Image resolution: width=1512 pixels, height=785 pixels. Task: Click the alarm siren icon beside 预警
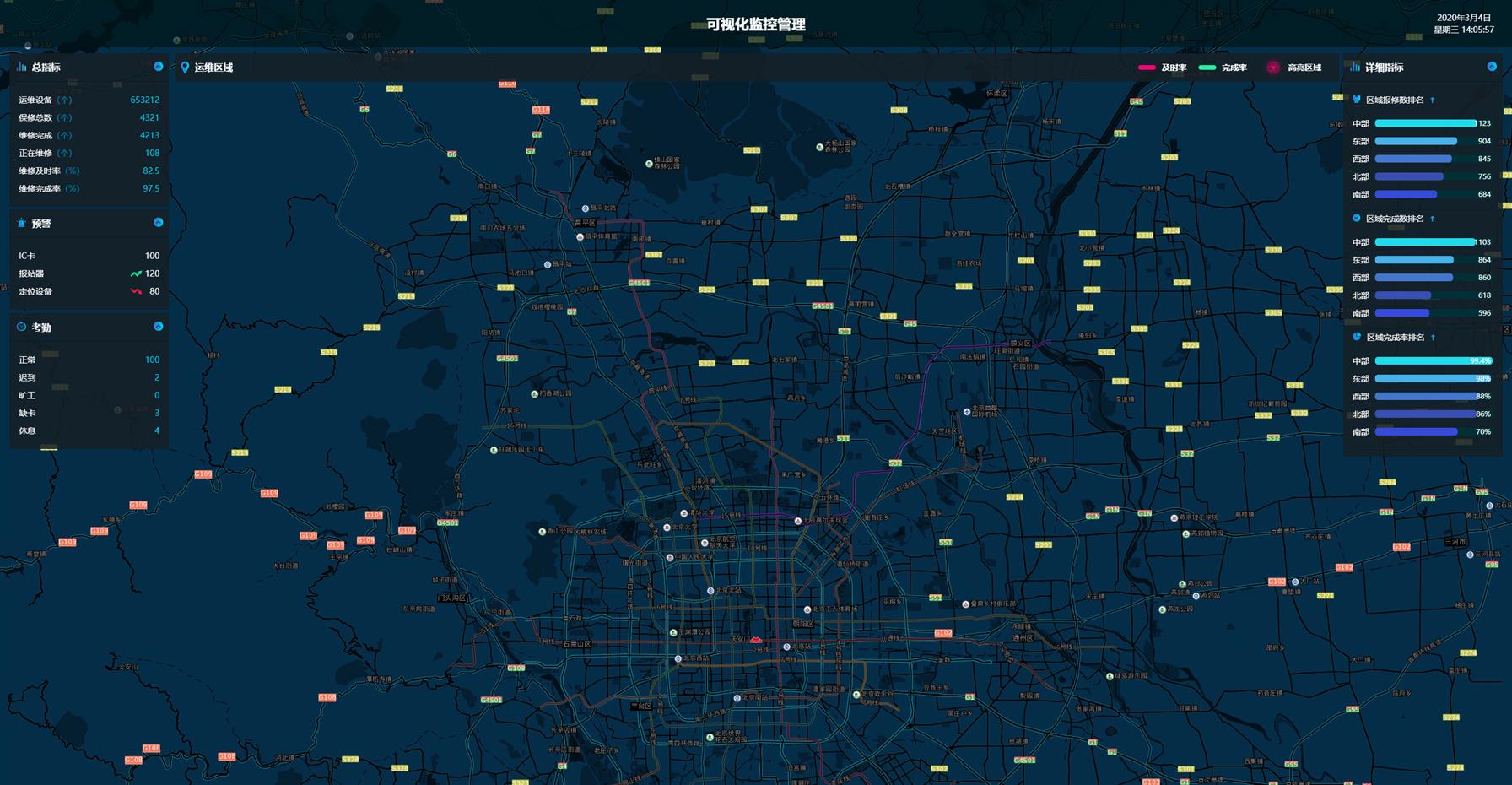pos(22,223)
